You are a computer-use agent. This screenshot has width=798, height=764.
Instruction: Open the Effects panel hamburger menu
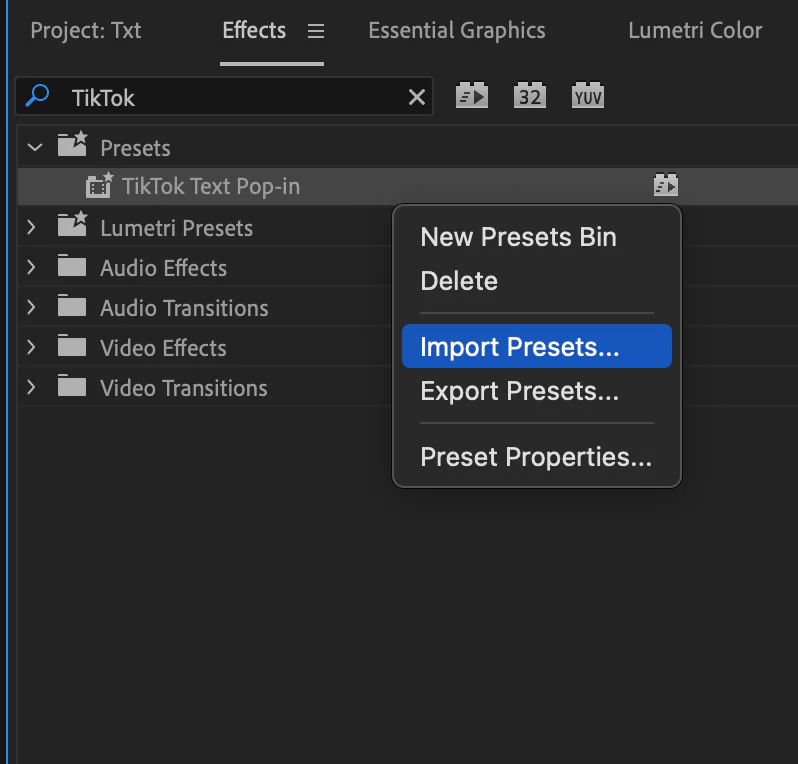point(316,31)
